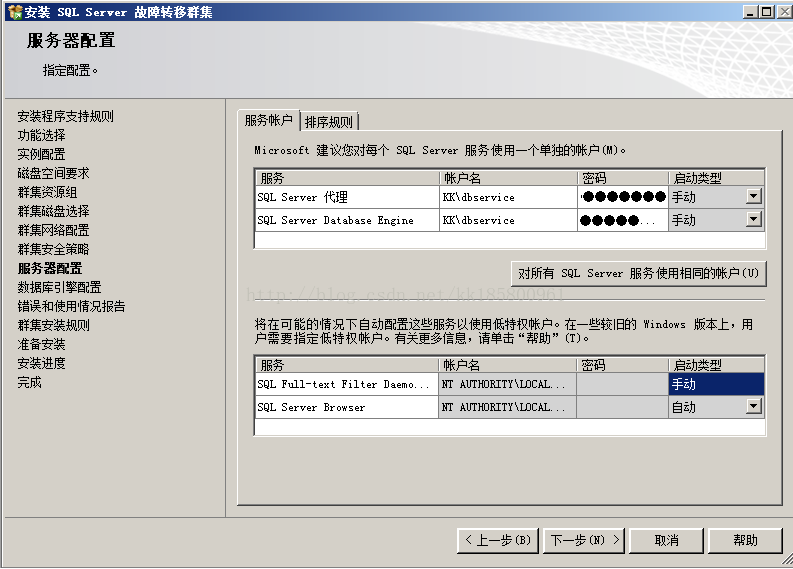Open startup type dropdown for SQL Server 代理

click(753, 196)
